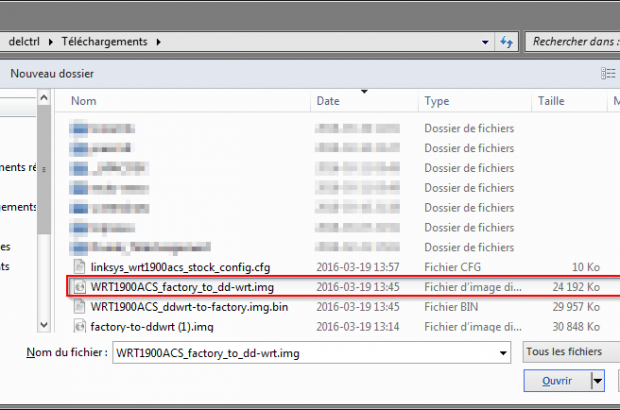Click the refresh icon beside the address bar

click(x=506, y=42)
